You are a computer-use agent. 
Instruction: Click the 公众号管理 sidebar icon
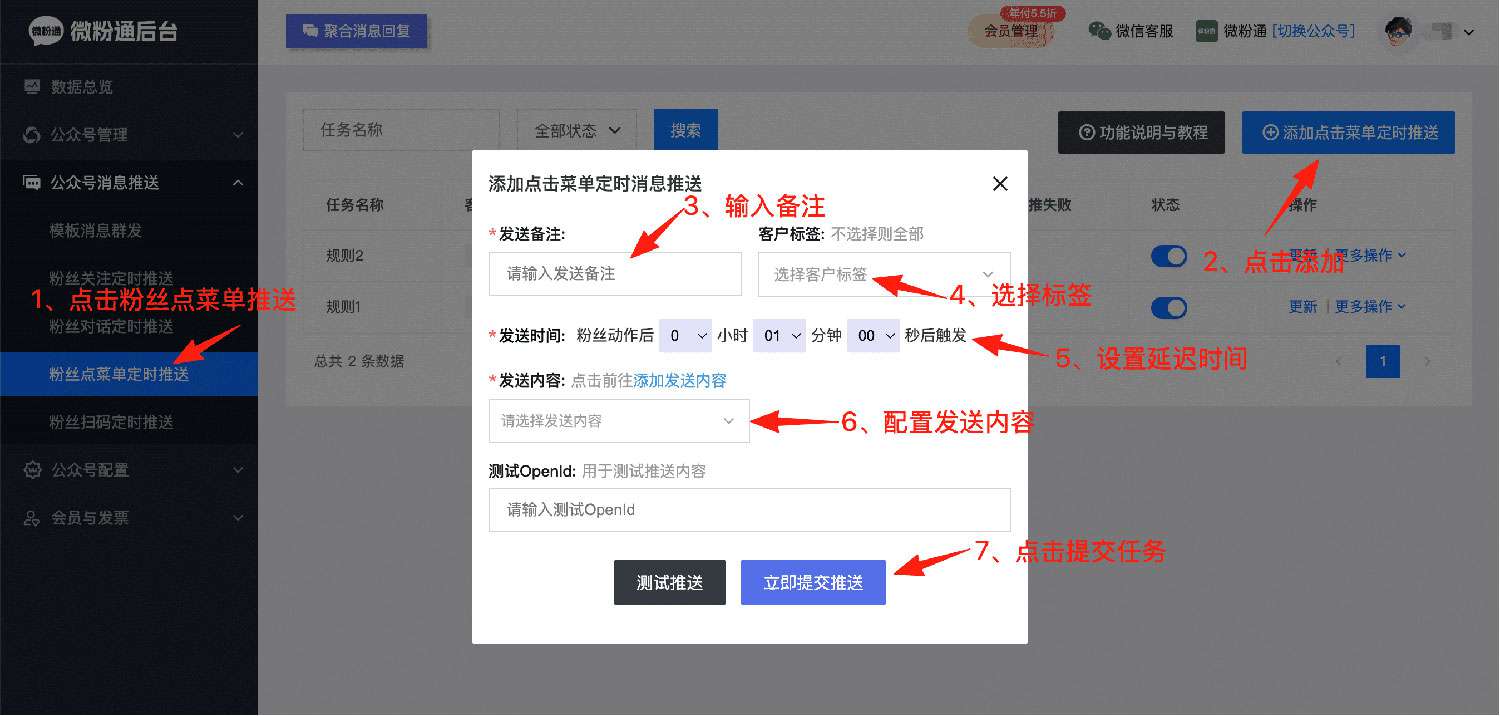pos(32,135)
